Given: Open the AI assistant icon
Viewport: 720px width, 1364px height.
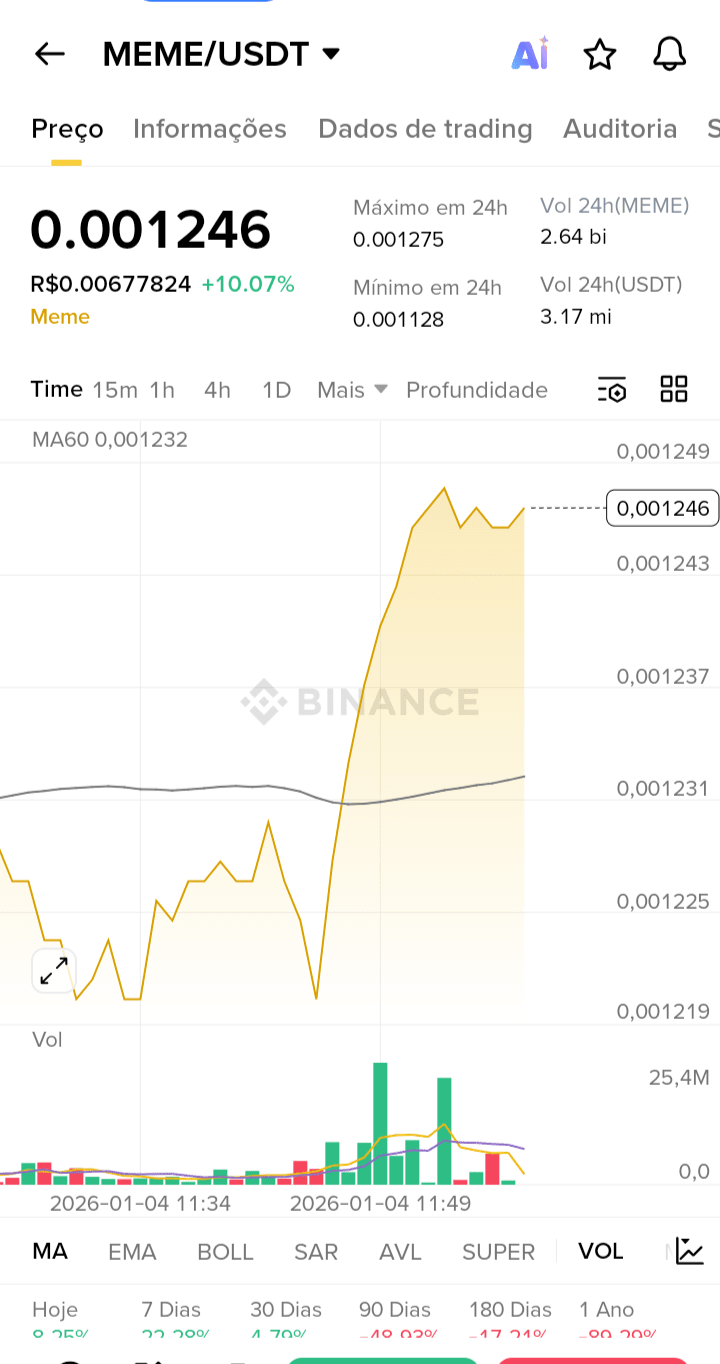Looking at the screenshot, I should (x=530, y=54).
